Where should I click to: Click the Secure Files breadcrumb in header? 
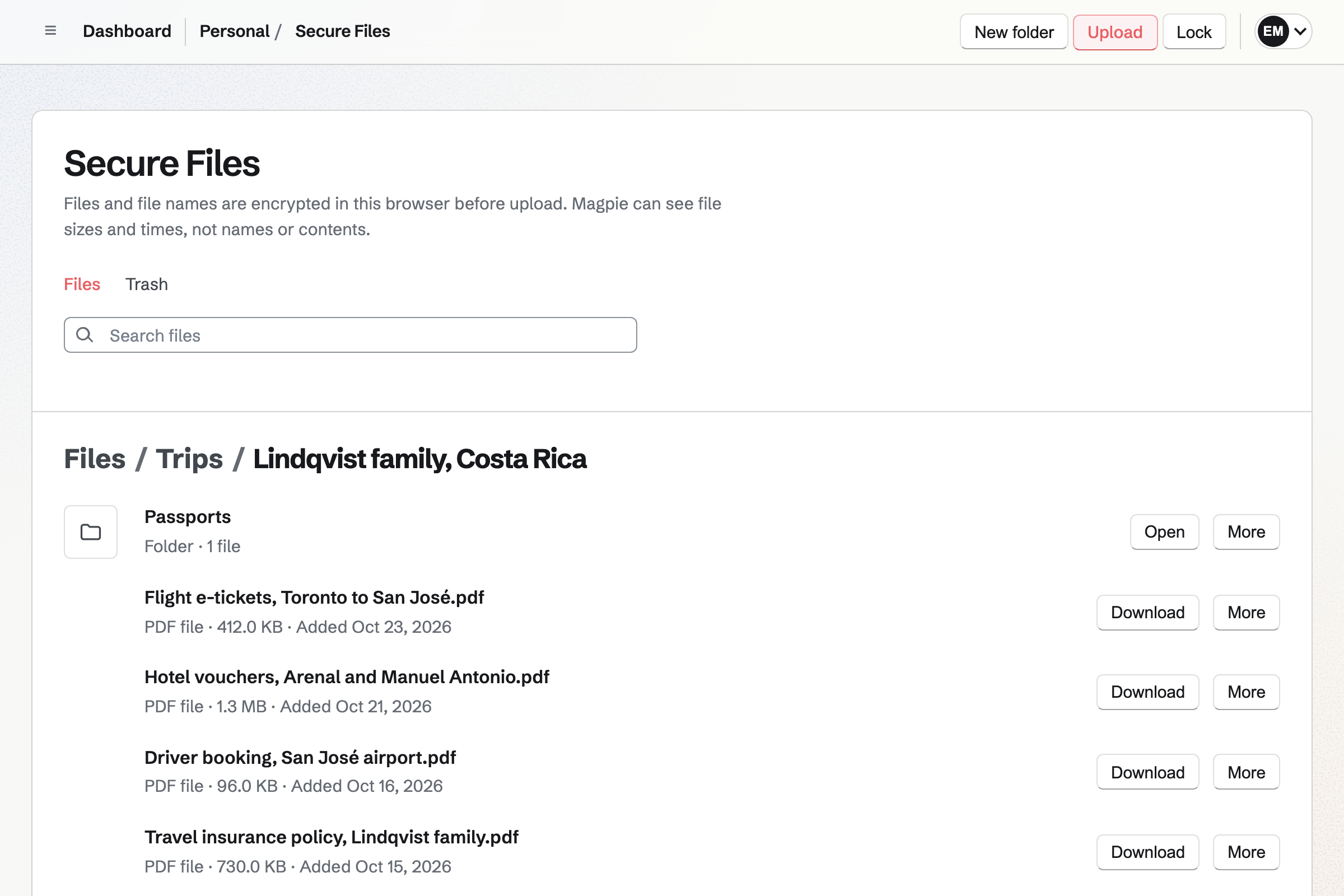click(342, 31)
